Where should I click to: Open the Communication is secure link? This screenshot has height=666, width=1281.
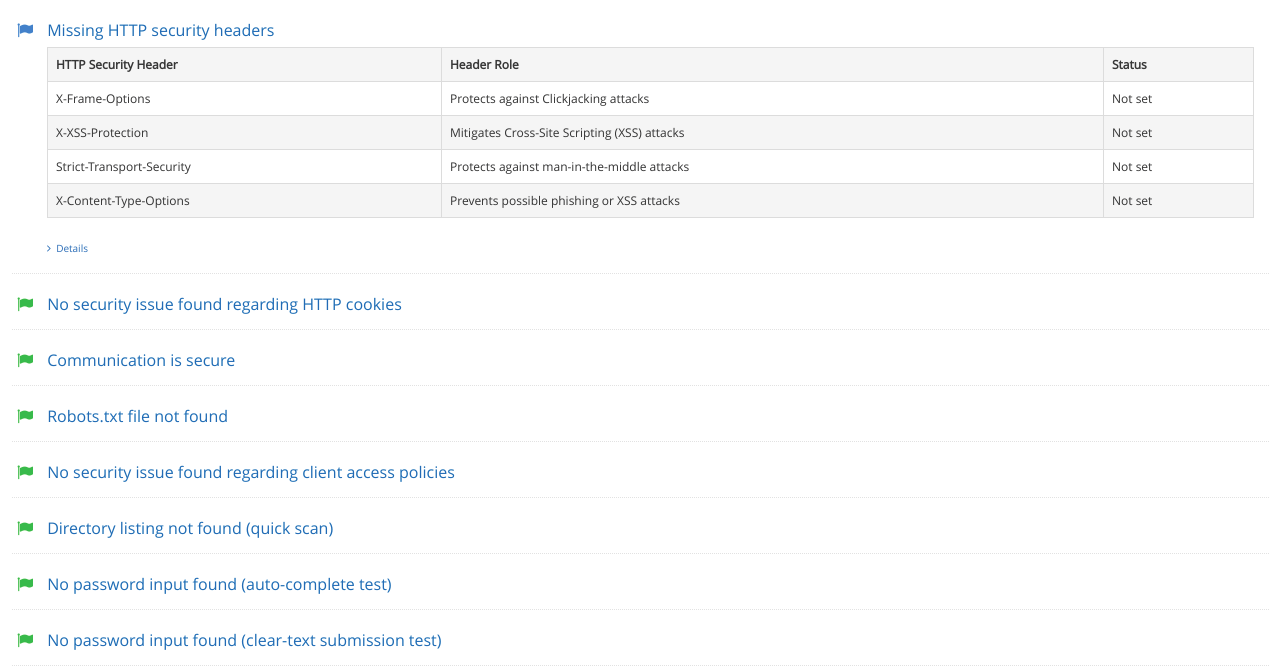pos(141,360)
